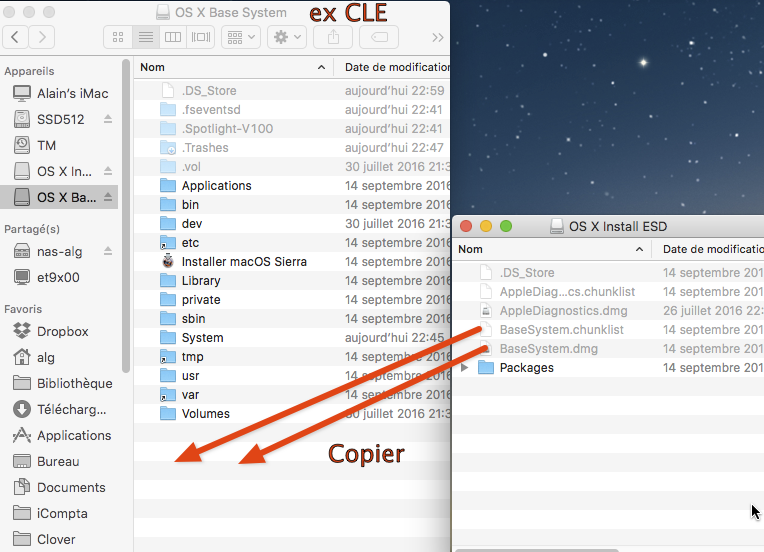Click the Edit Tags toolbar button
764x552 pixels.
379,37
